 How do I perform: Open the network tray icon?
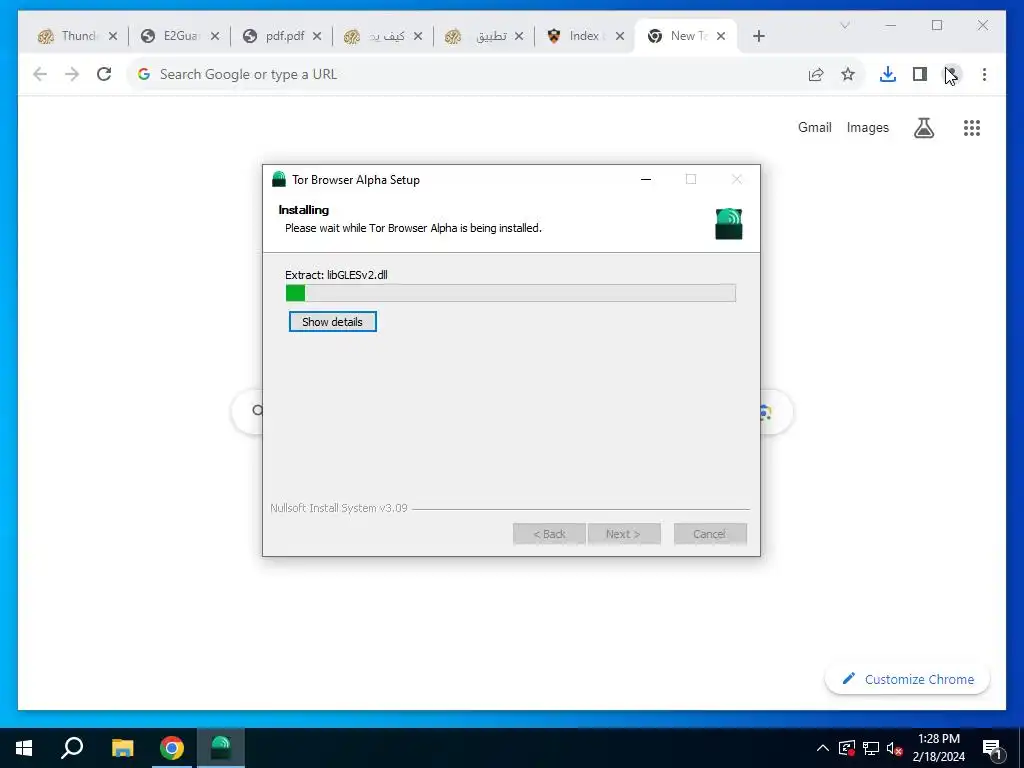coord(871,748)
